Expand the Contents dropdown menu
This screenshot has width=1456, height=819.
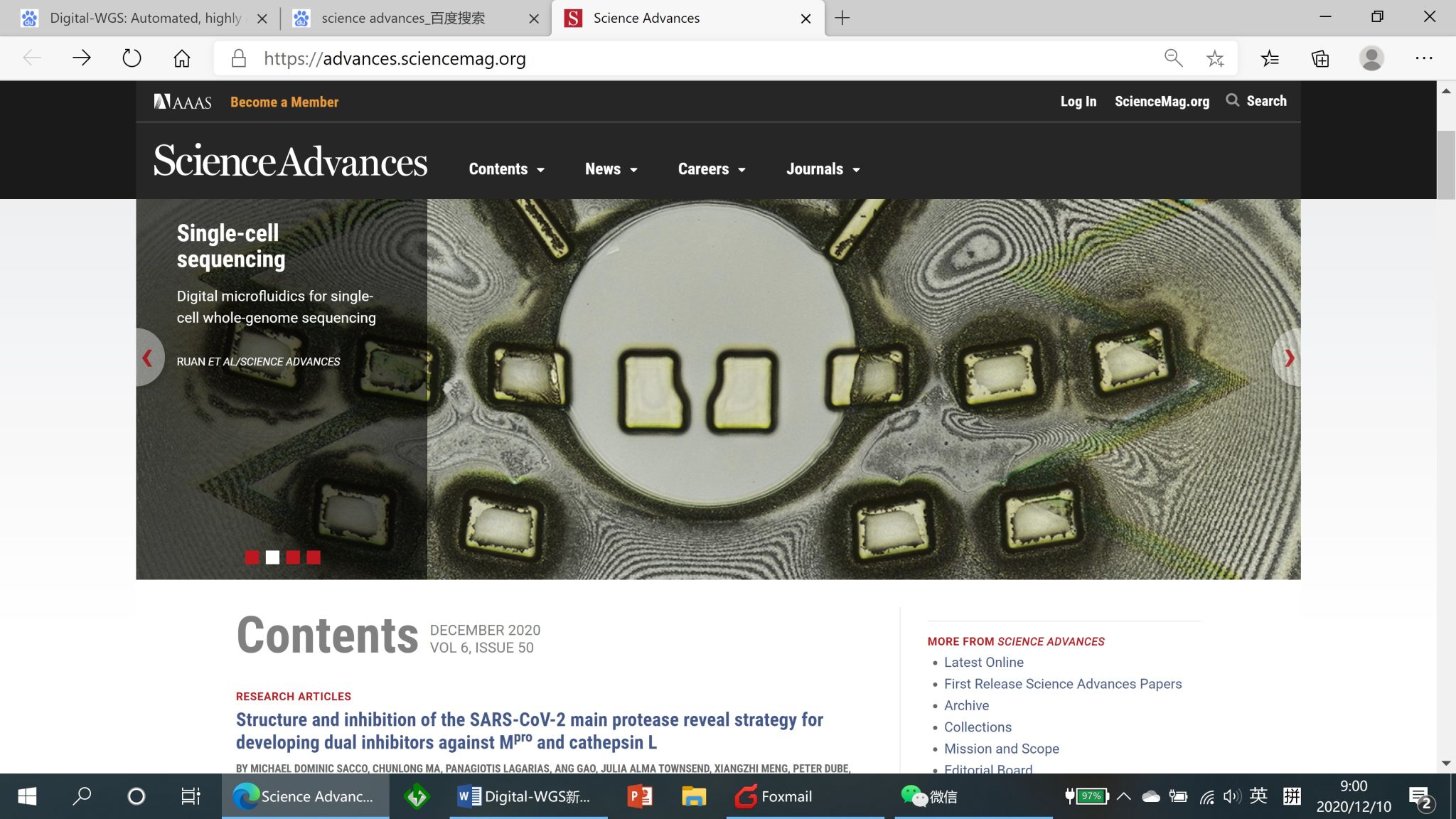(x=506, y=169)
